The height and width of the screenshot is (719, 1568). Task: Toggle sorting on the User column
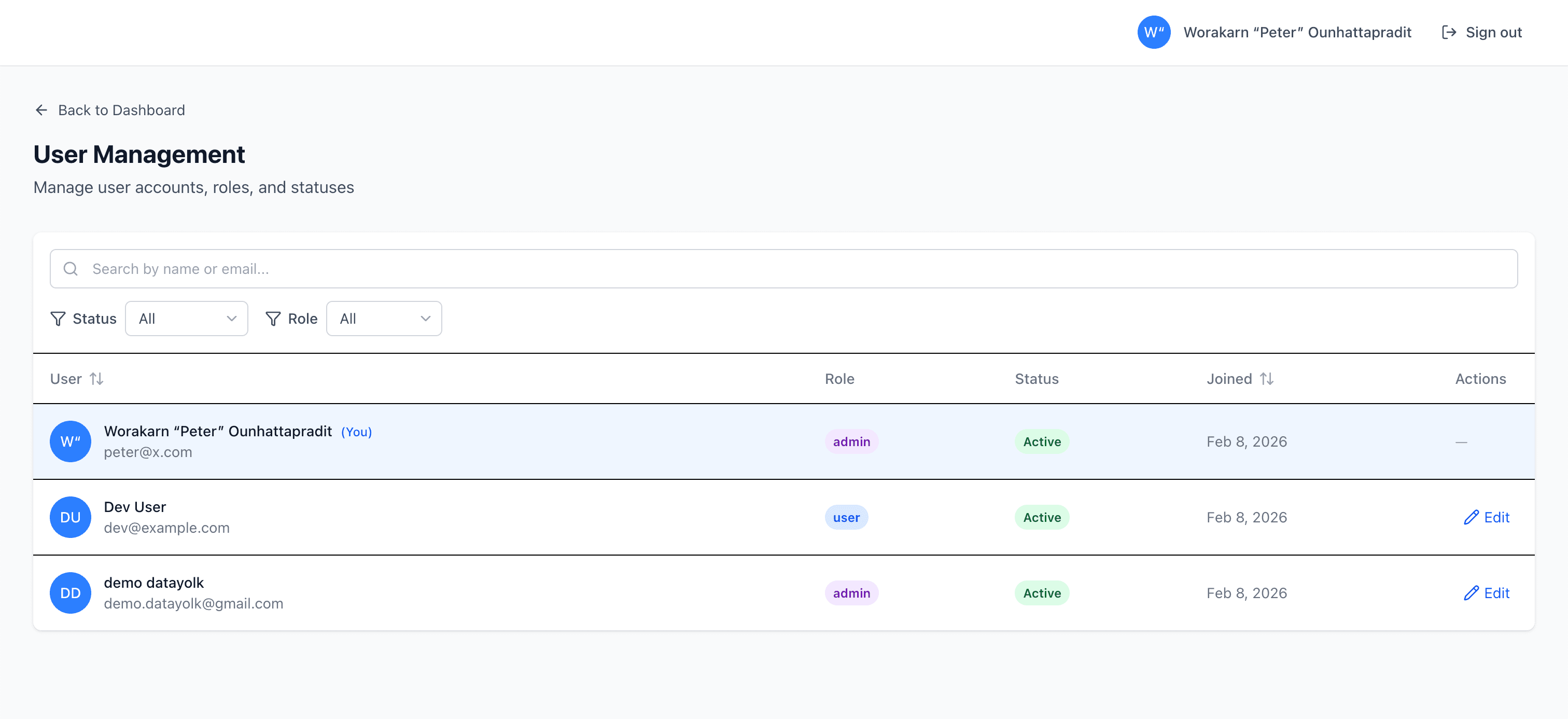97,379
